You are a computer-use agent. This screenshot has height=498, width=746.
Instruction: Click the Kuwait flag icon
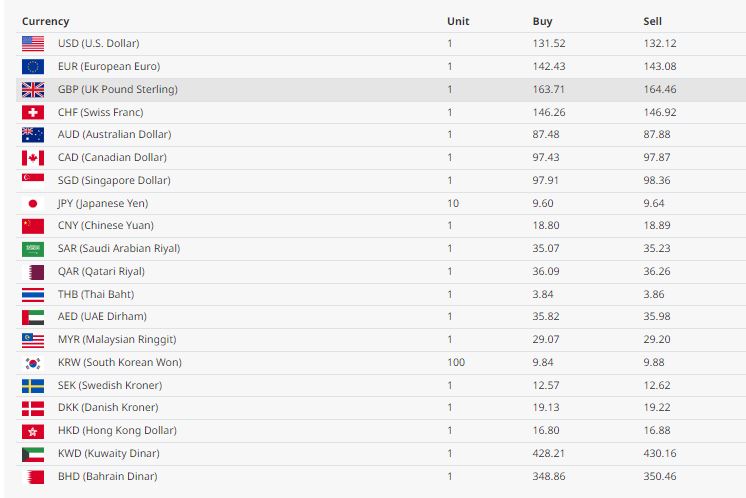click(x=33, y=454)
